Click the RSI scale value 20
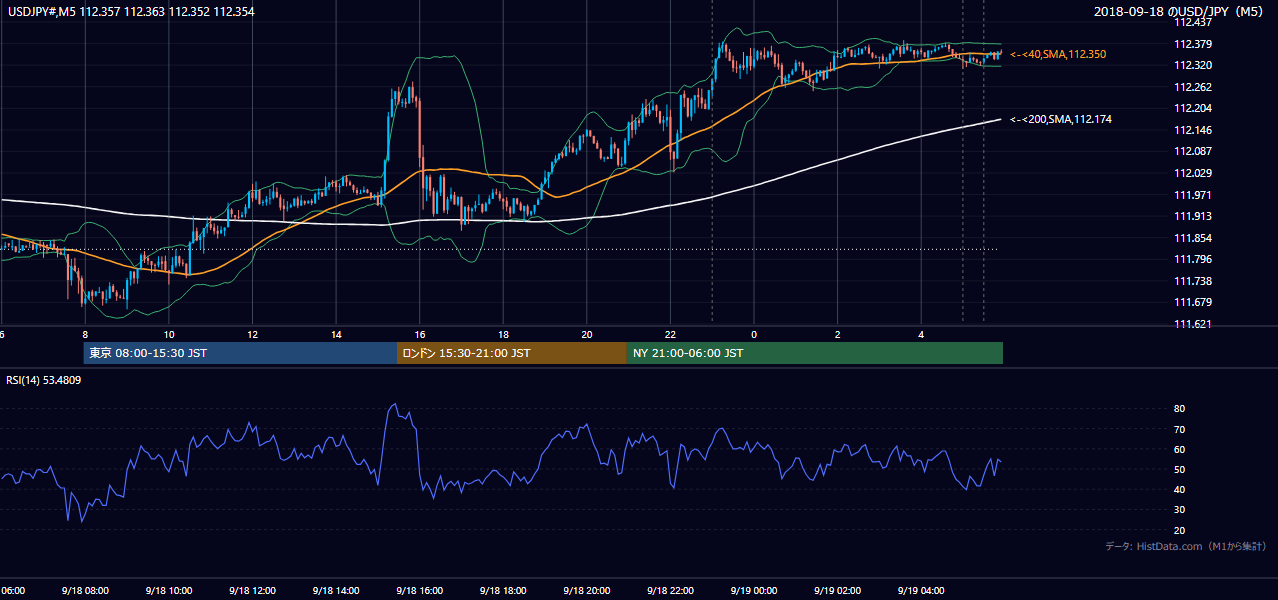 click(x=1179, y=530)
